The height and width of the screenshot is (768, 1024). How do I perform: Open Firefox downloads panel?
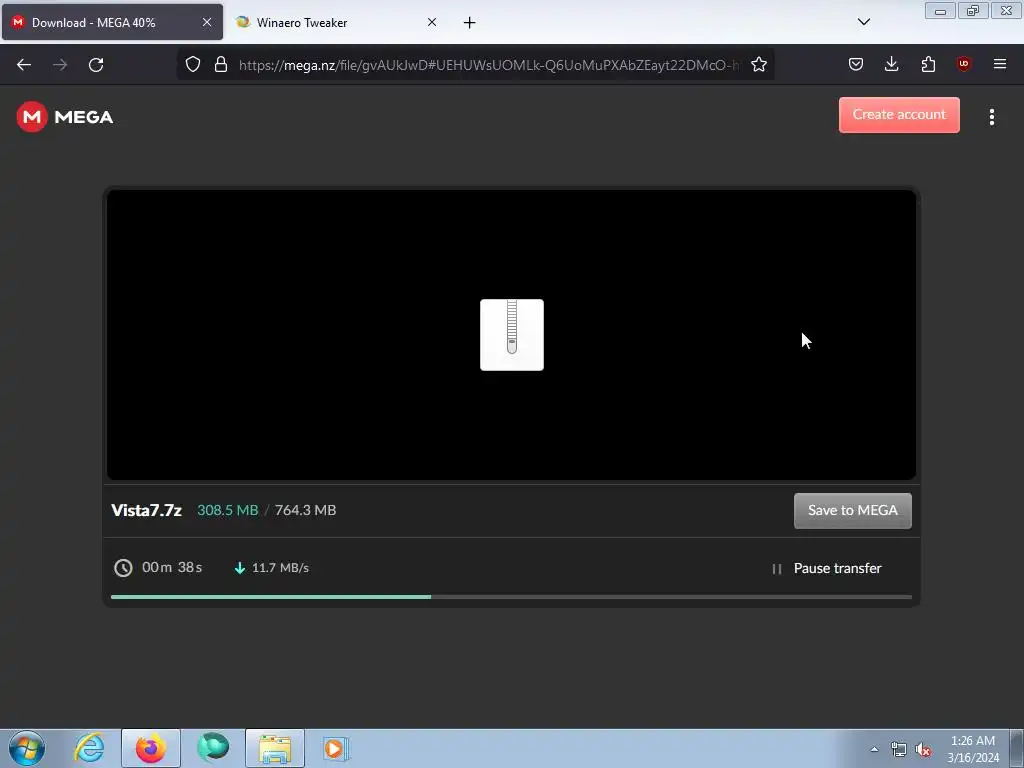[x=891, y=64]
